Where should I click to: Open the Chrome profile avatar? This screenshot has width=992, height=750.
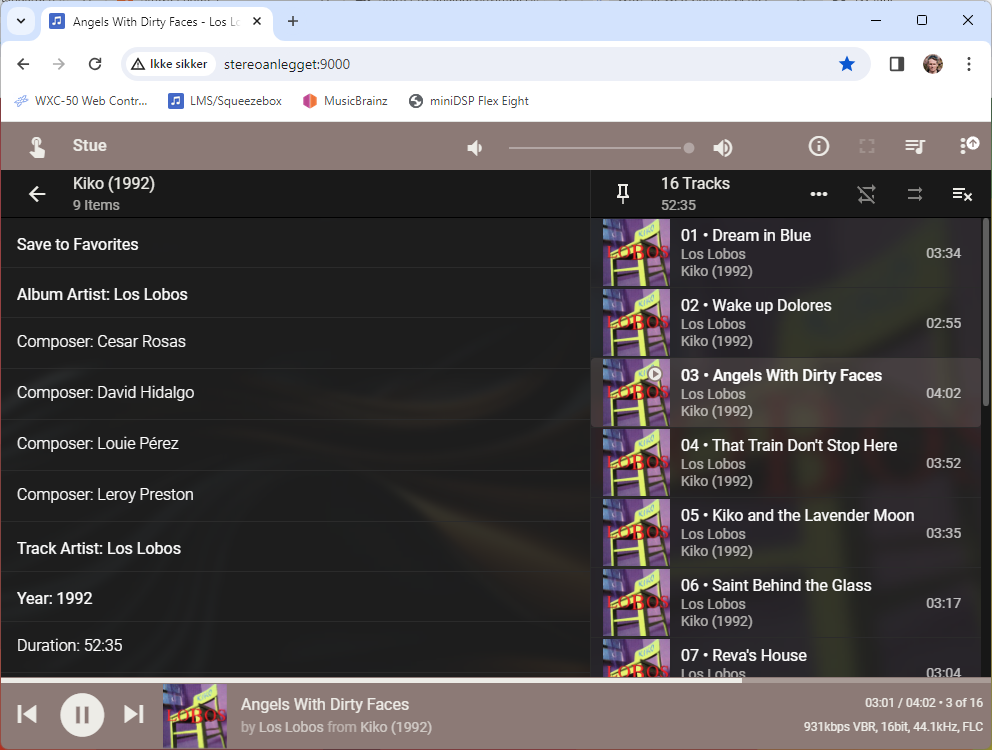pos(933,64)
